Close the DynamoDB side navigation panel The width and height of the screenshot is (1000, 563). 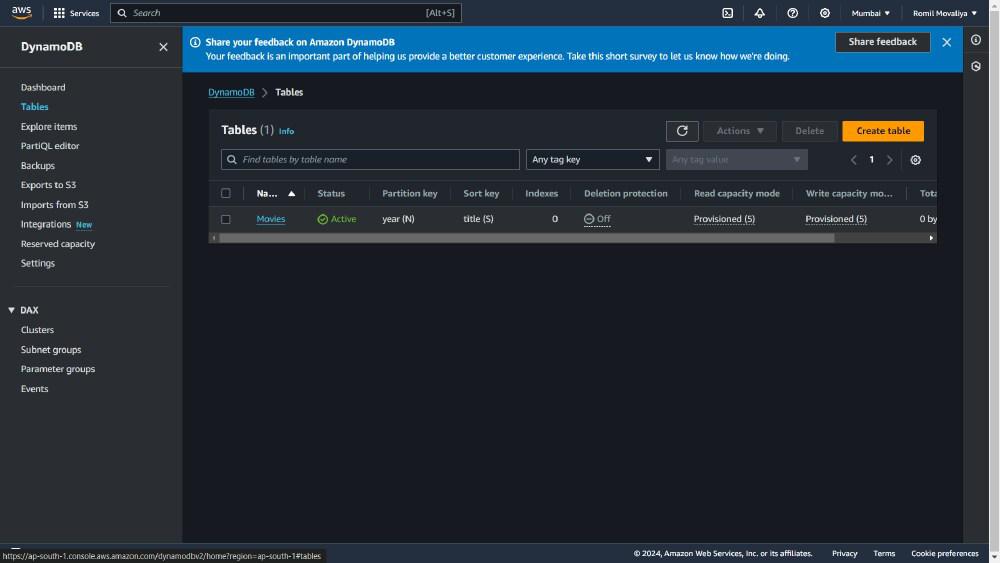(163, 47)
